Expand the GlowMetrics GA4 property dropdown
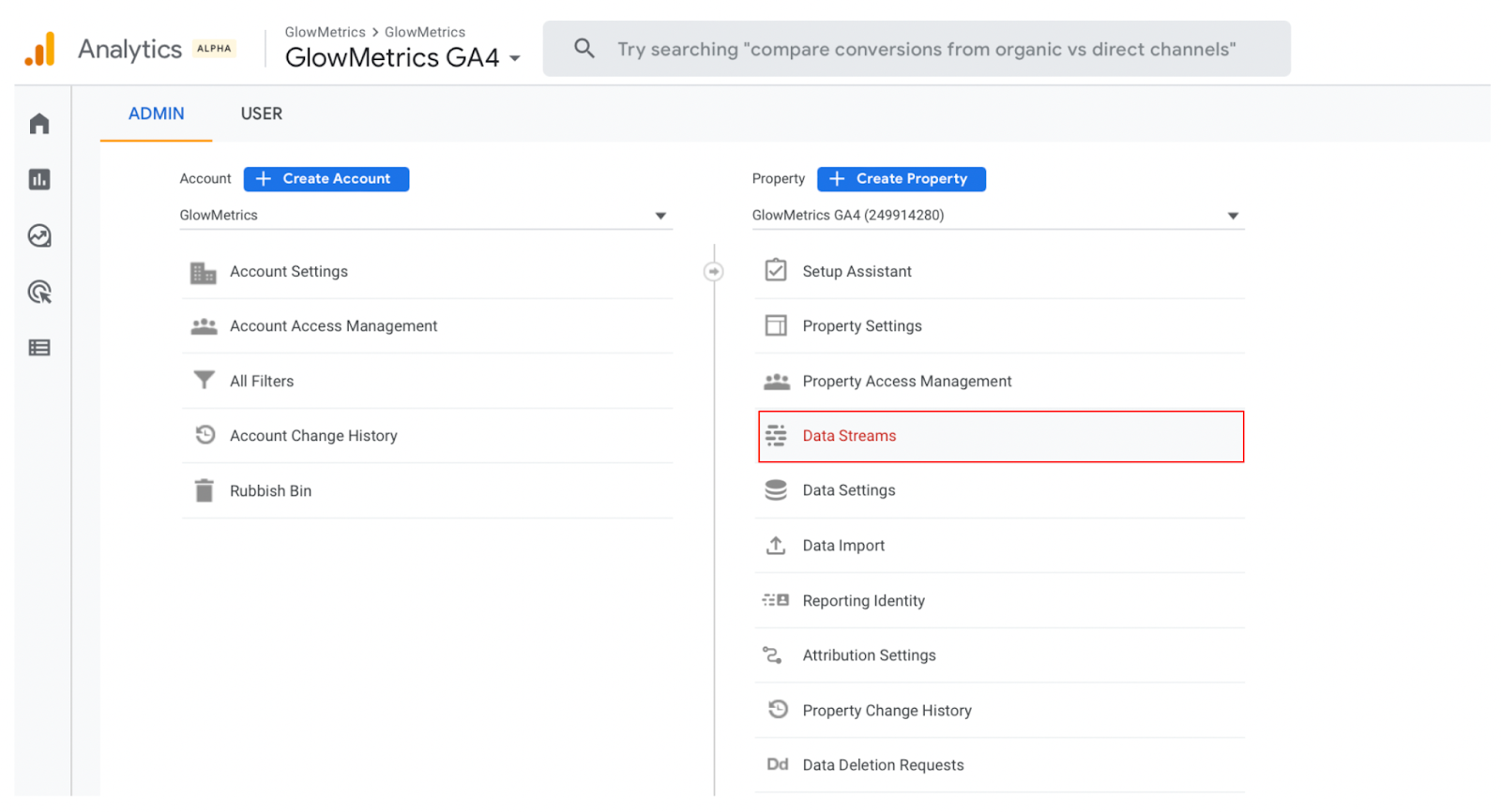The width and height of the screenshot is (1501, 812). [x=1233, y=216]
